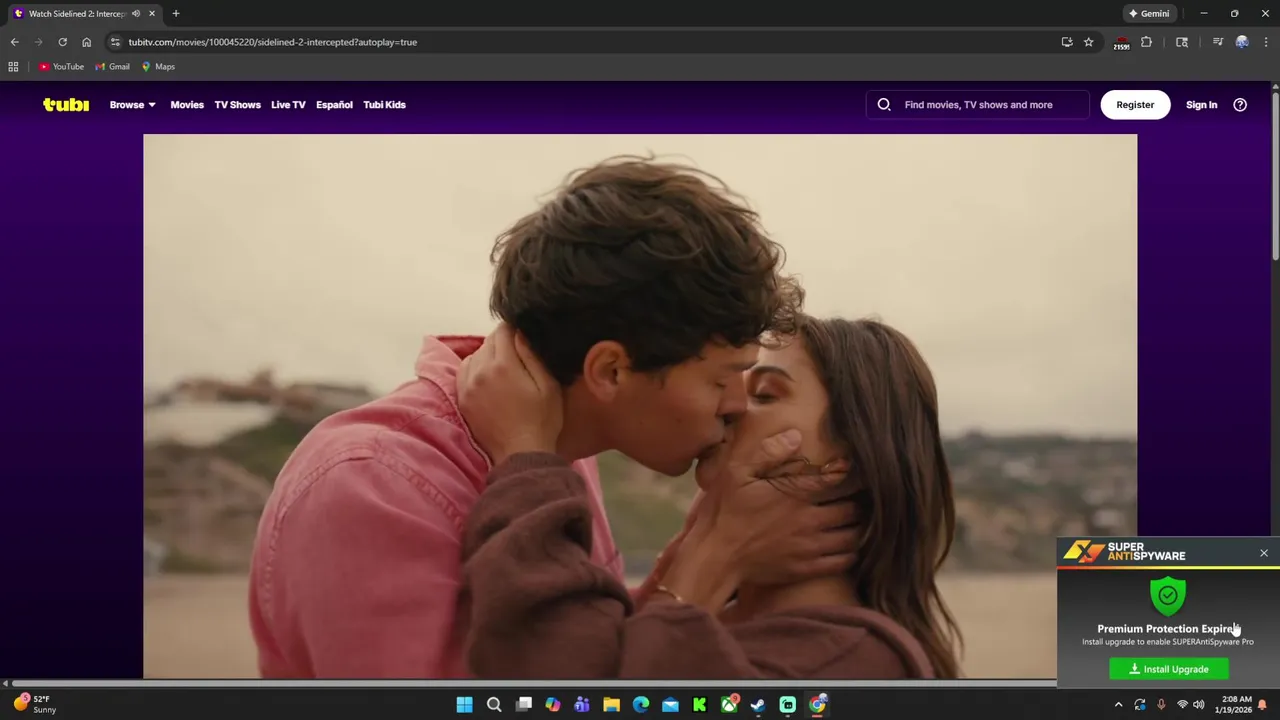
Task: Open a new browser tab
Action: pyautogui.click(x=176, y=14)
